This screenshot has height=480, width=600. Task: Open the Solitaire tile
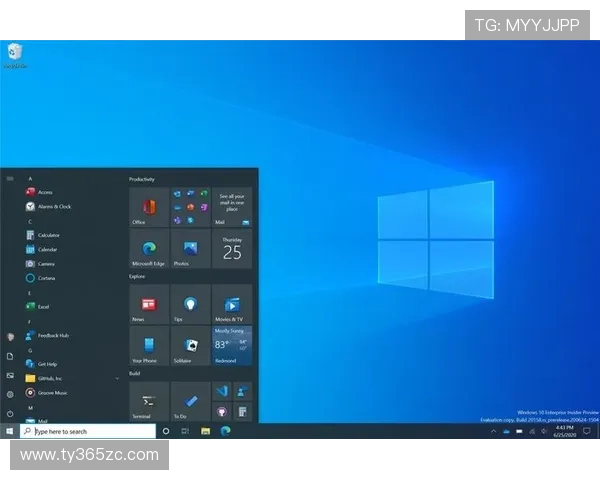point(190,345)
